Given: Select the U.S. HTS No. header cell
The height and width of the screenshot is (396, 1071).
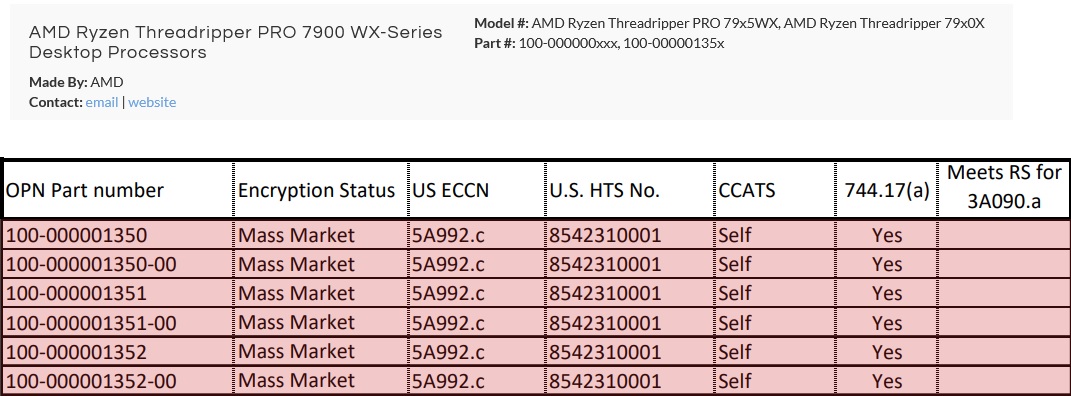Looking at the screenshot, I should point(629,190).
